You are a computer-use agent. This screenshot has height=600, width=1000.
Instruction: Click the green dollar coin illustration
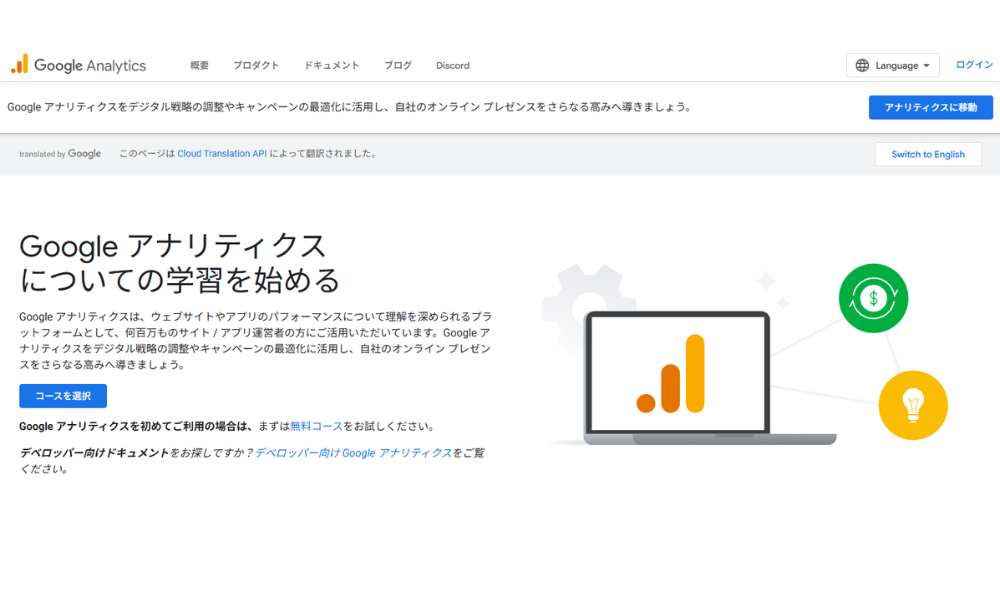(872, 298)
